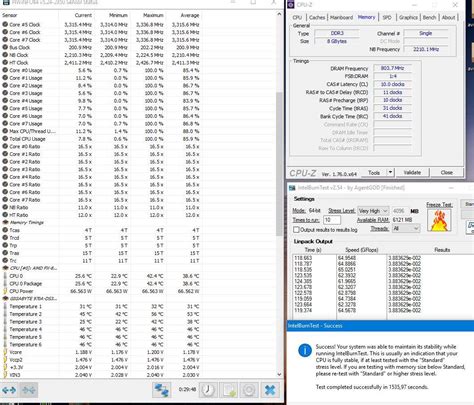
Task: Open the Mainboard tab in CPU-Z
Action: pos(341,17)
